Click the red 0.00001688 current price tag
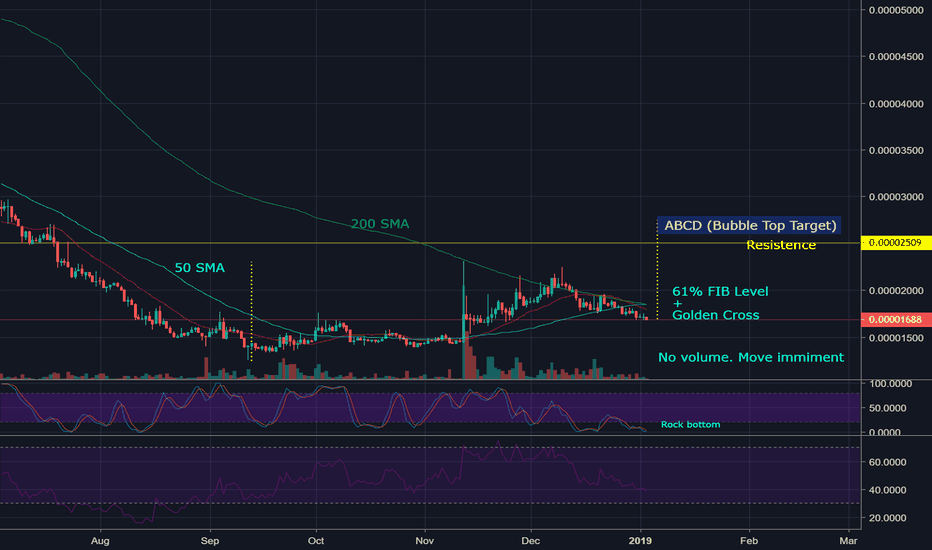Screen dimensions: 932x550 click(x=896, y=320)
